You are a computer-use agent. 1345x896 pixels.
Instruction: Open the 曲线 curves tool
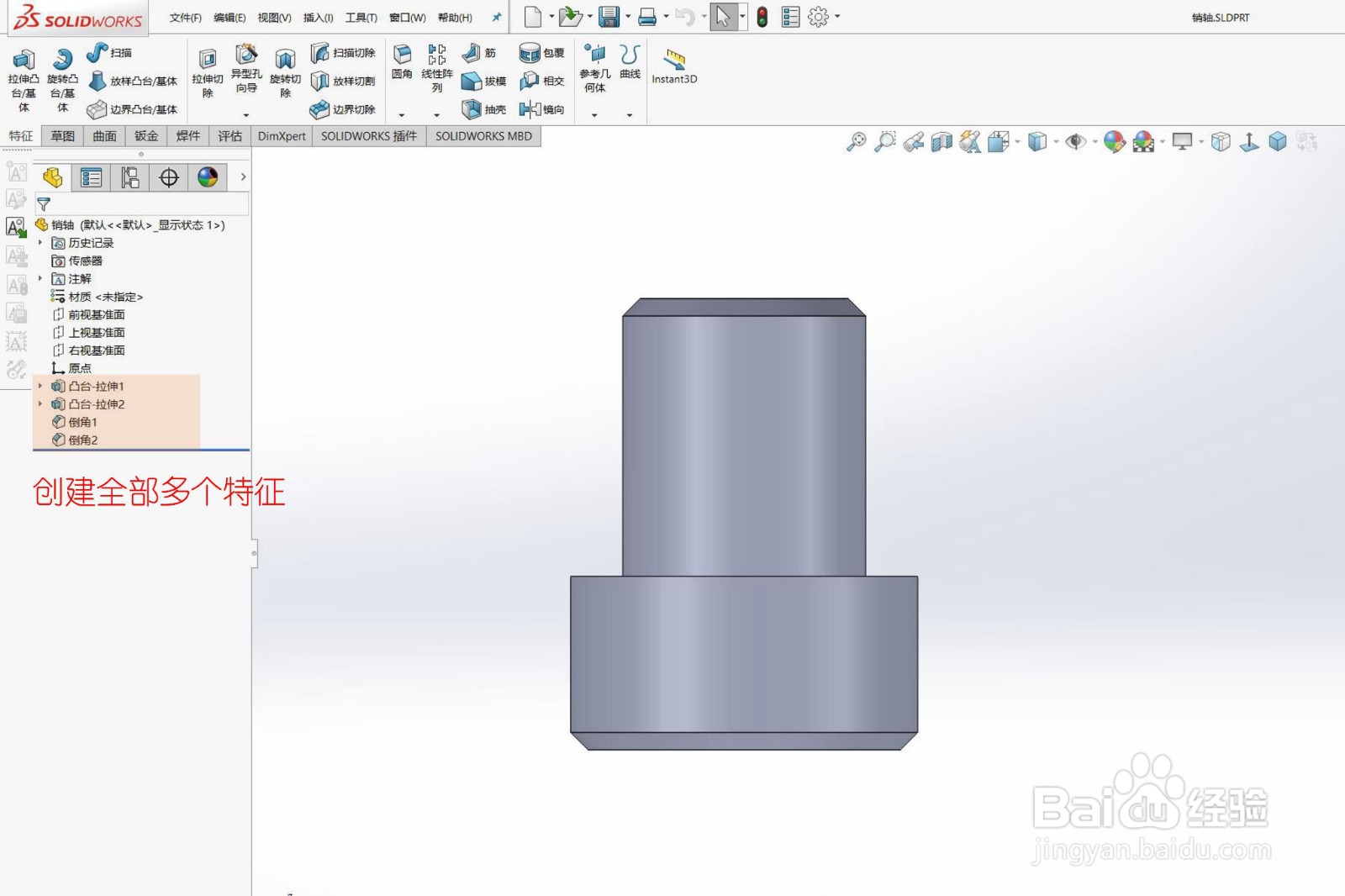[630, 62]
